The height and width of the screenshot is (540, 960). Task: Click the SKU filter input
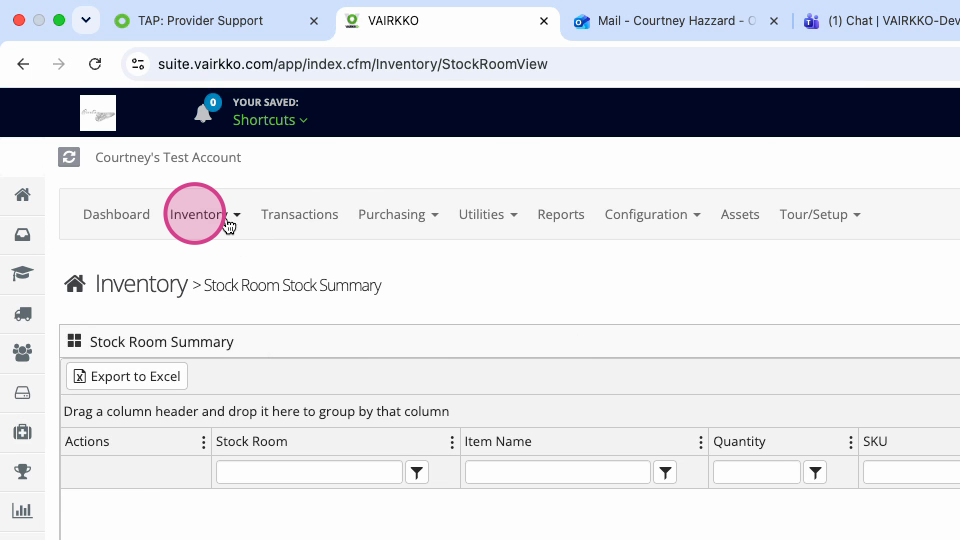pos(912,472)
